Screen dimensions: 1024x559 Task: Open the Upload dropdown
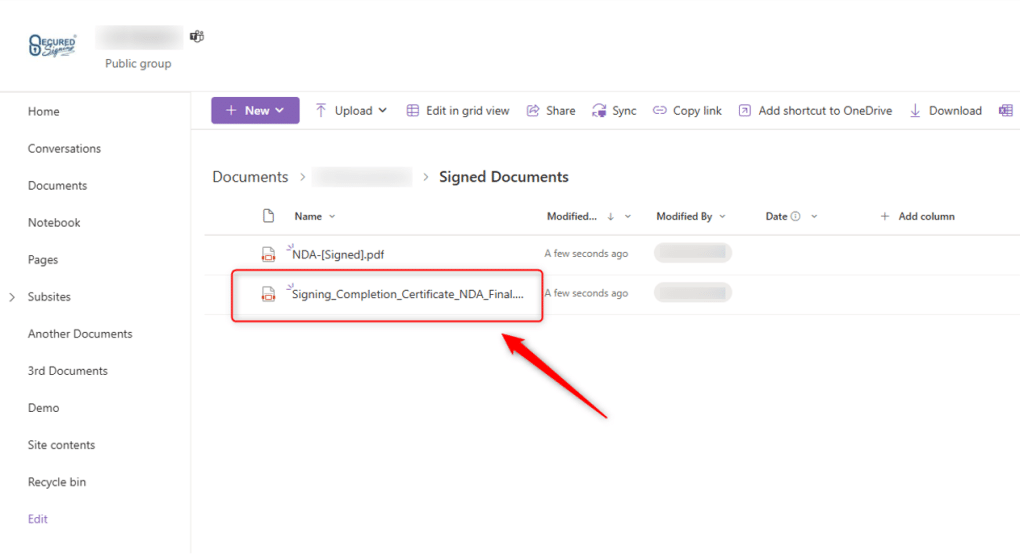coord(351,110)
